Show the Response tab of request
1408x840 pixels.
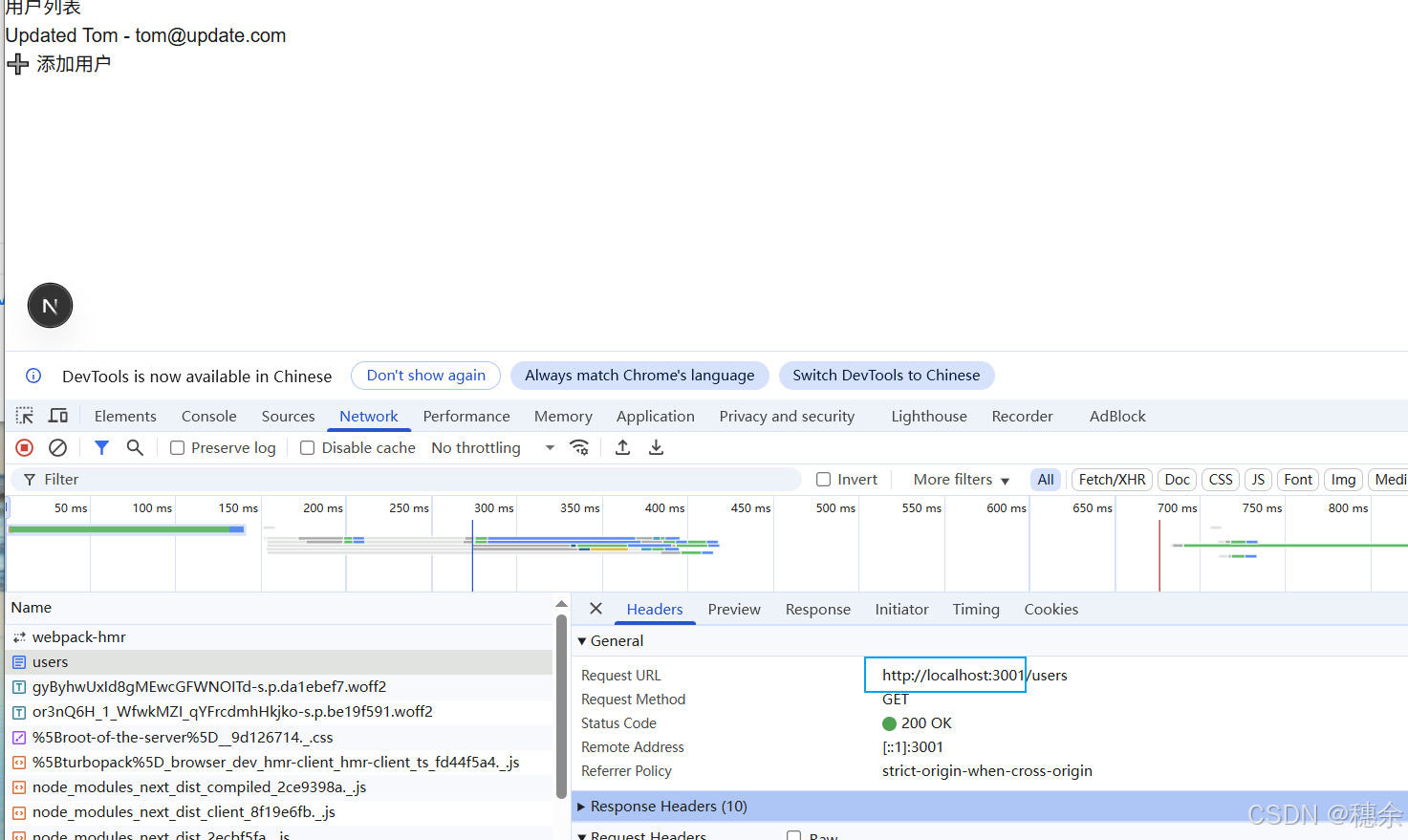[817, 609]
